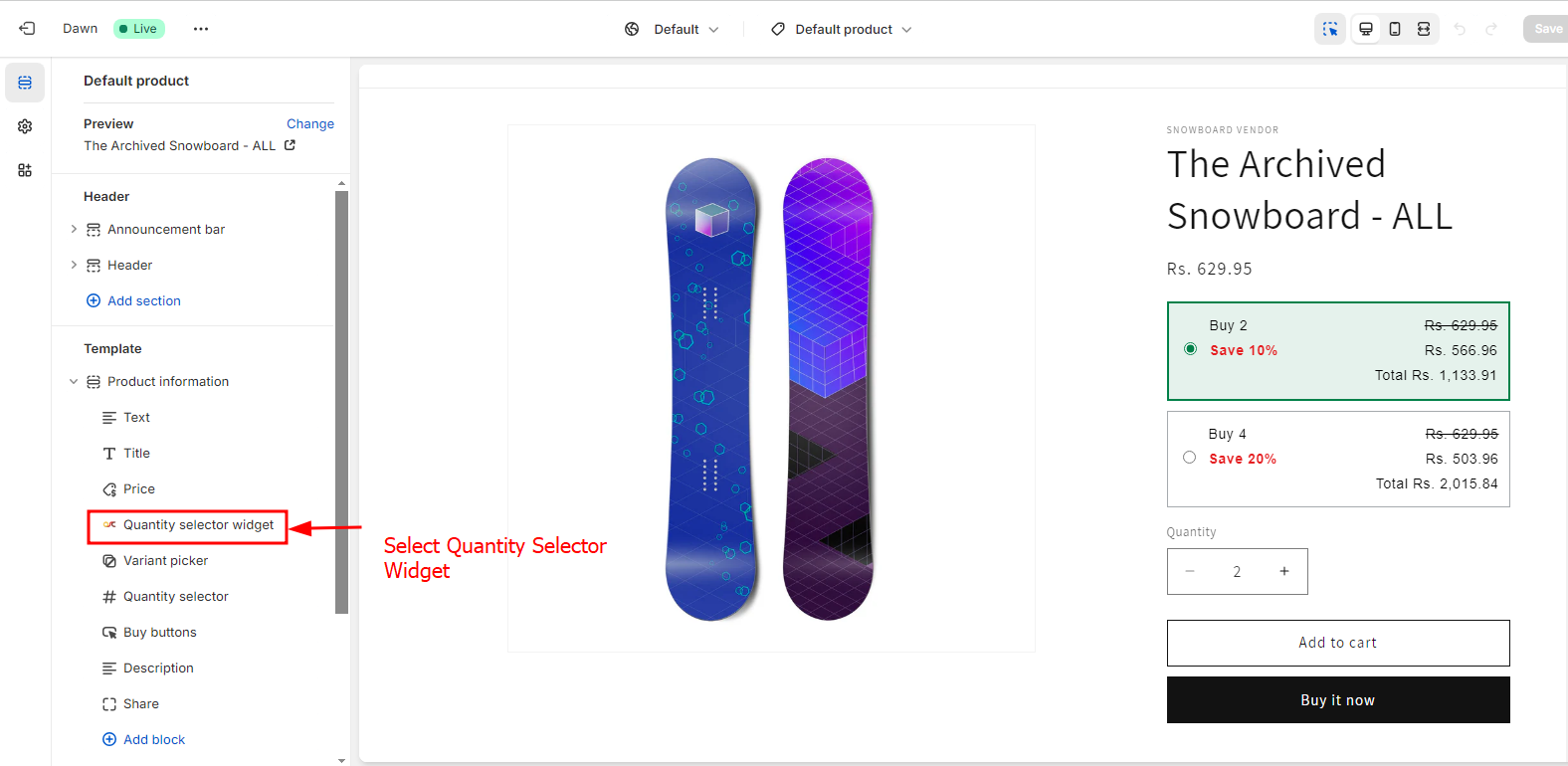Open the Default product template dropdown
This screenshot has width=1568, height=766.
[842, 30]
